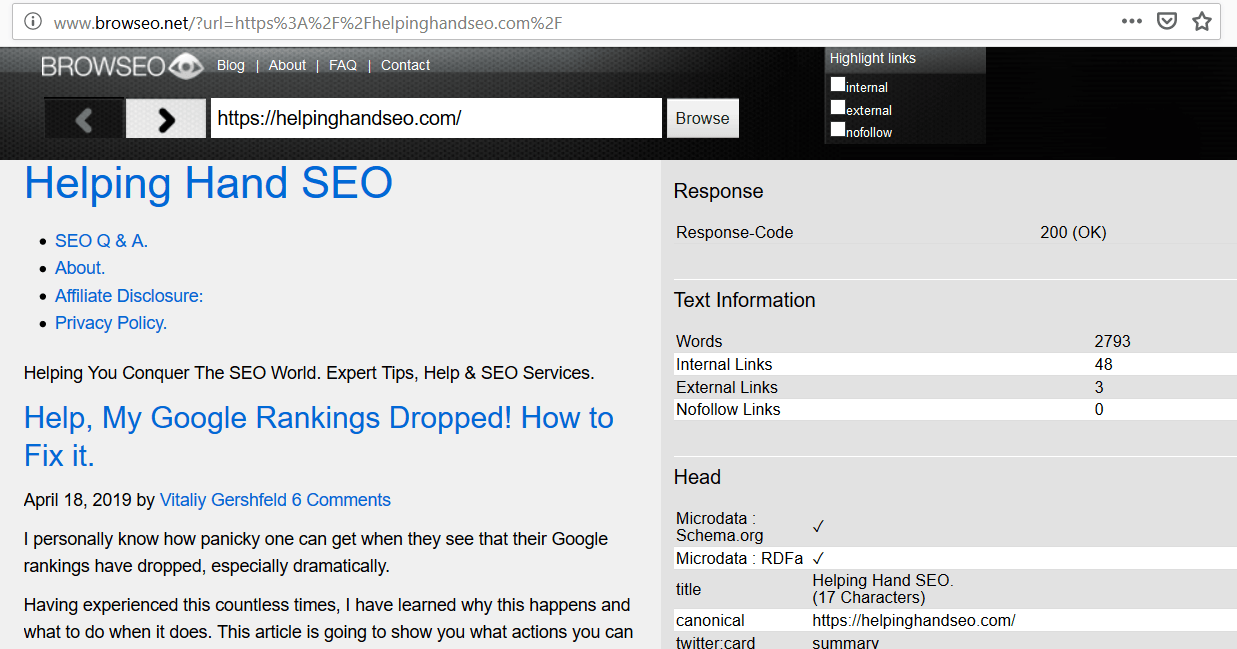The width and height of the screenshot is (1237, 649).
Task: Save page to Pocket icon
Action: [x=1166, y=21]
